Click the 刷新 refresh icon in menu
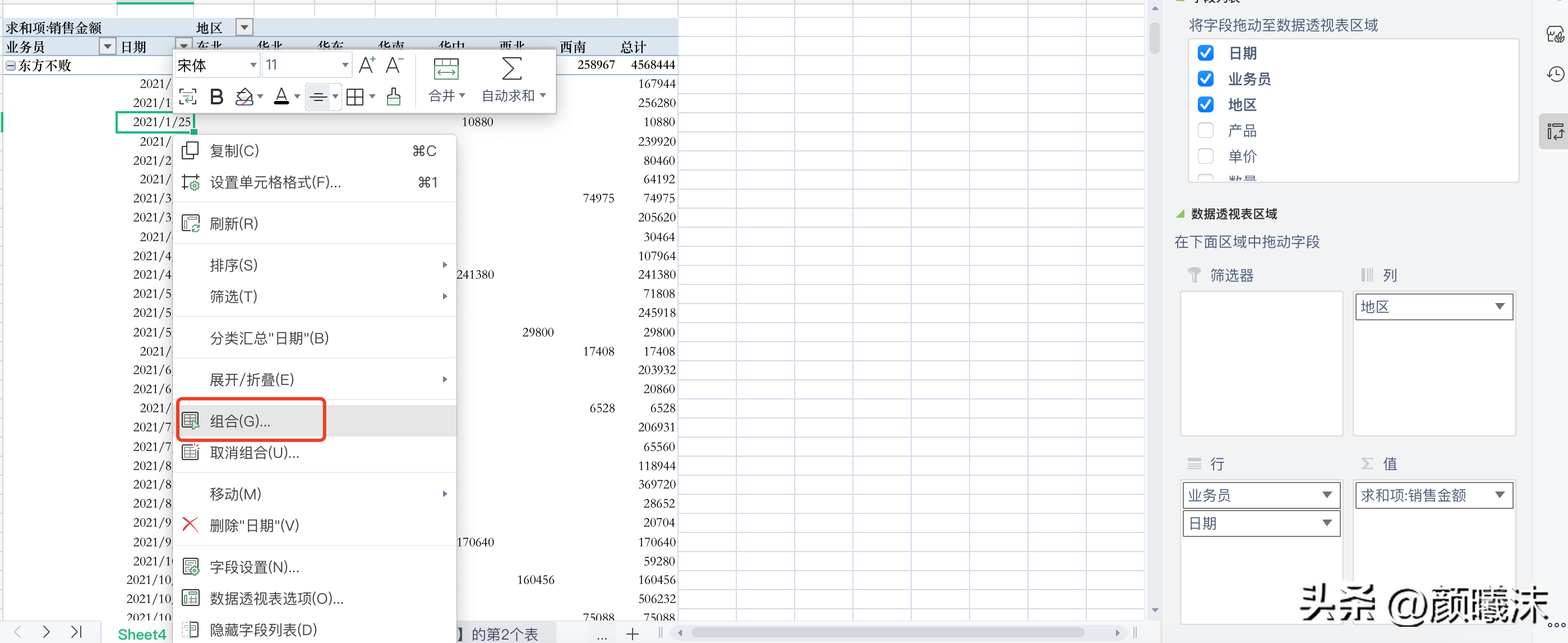This screenshot has width=1568, height=643. tap(191, 223)
